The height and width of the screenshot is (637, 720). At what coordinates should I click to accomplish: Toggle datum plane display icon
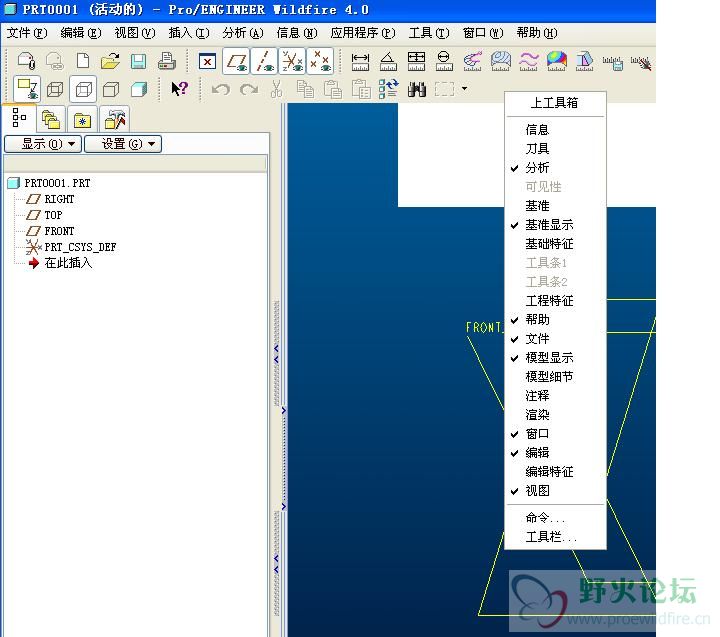point(236,61)
